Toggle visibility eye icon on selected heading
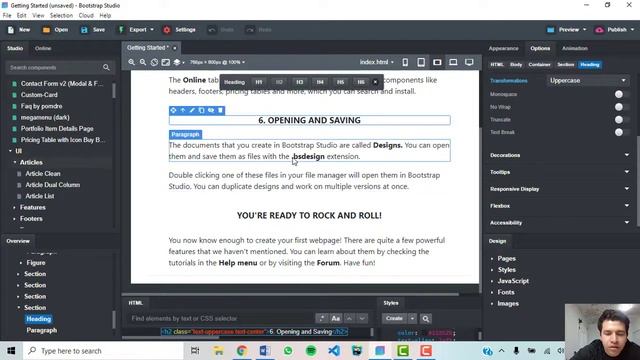This screenshot has width=640, height=360. pos(211,110)
